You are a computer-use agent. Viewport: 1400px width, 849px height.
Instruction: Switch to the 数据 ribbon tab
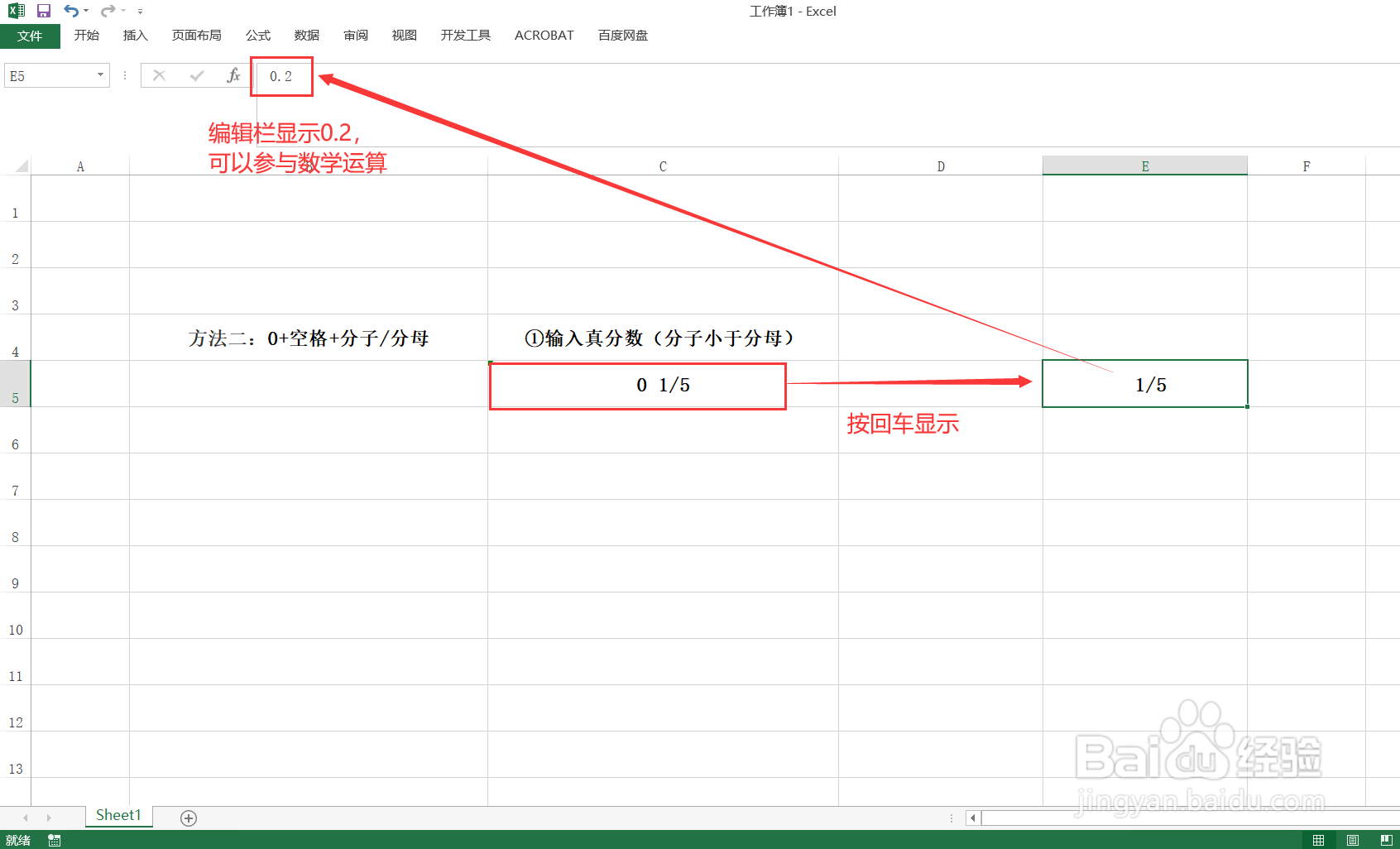(x=307, y=36)
